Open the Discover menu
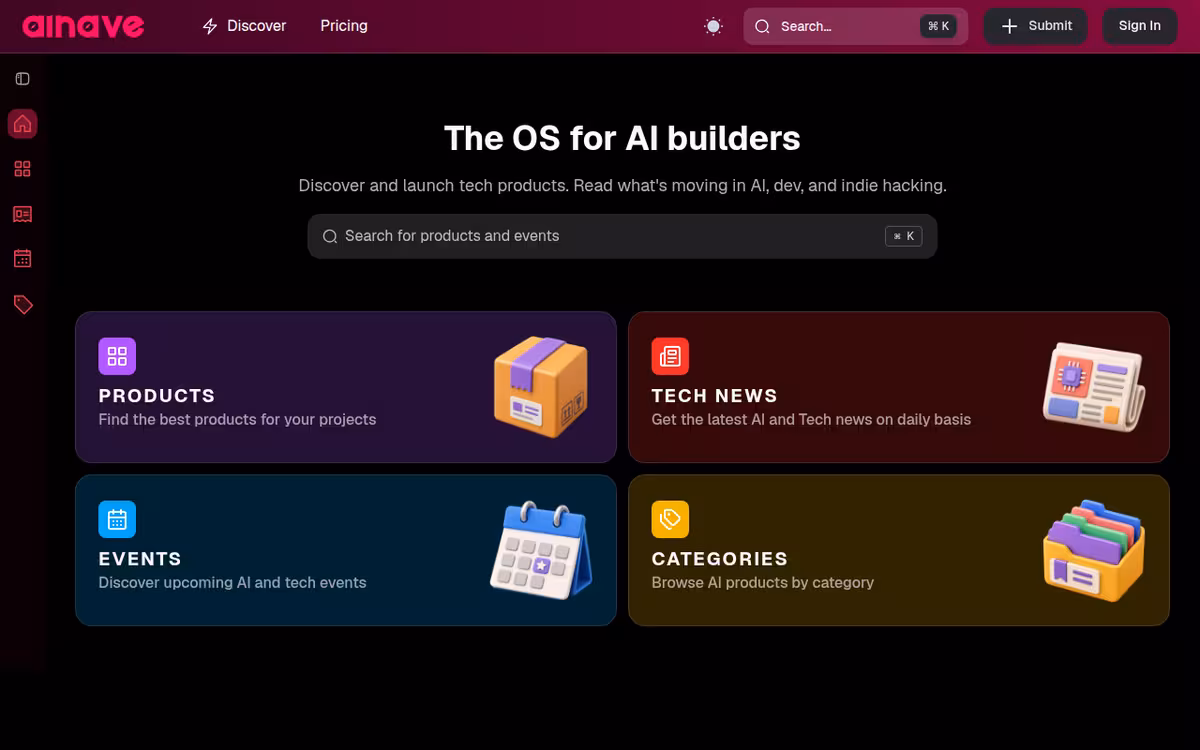This screenshot has width=1200, height=750. pos(244,26)
